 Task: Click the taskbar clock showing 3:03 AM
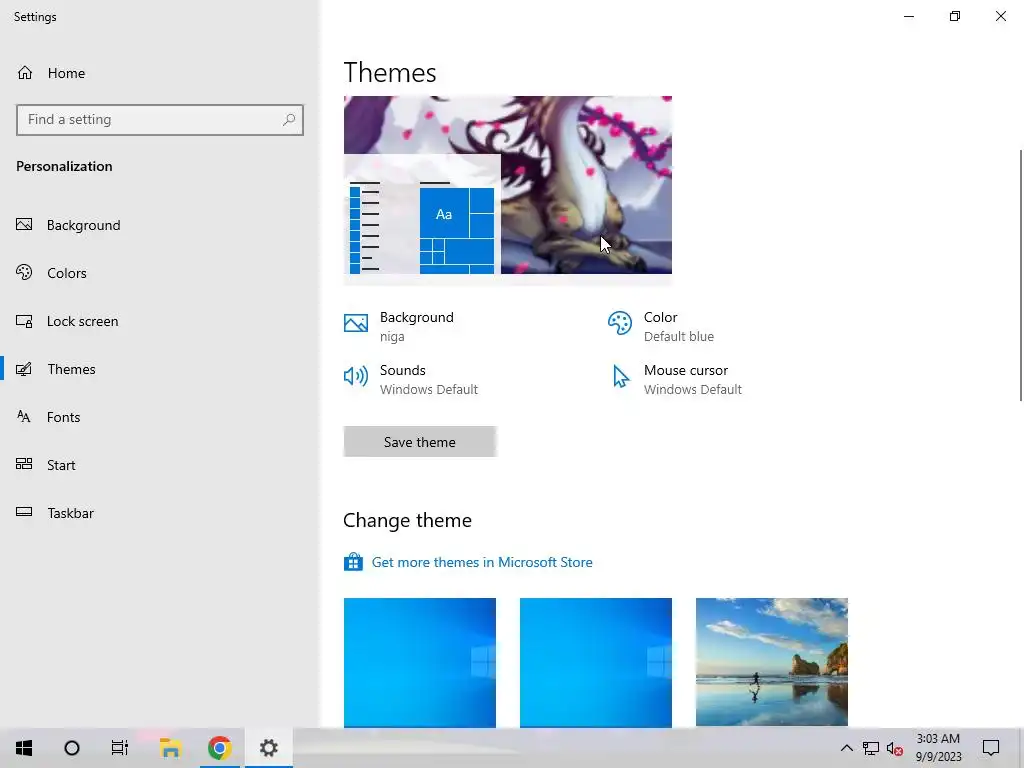(938, 748)
